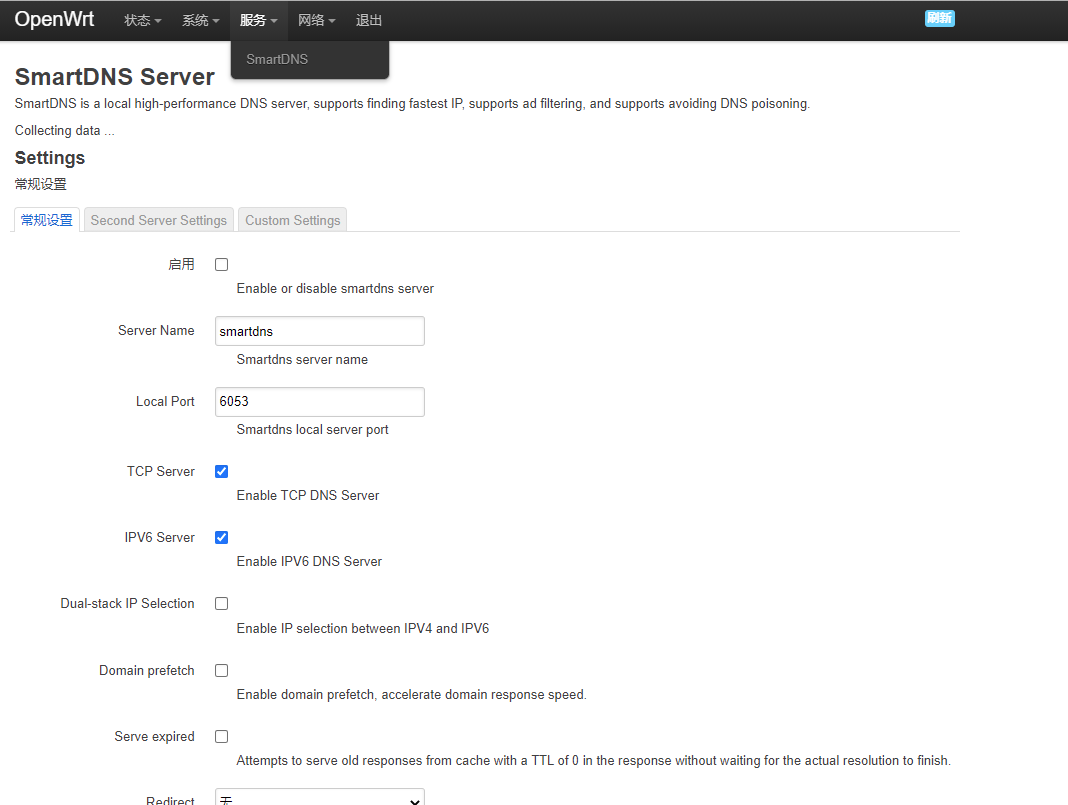
Task: Click the Domain prefetch label
Action: 146,670
